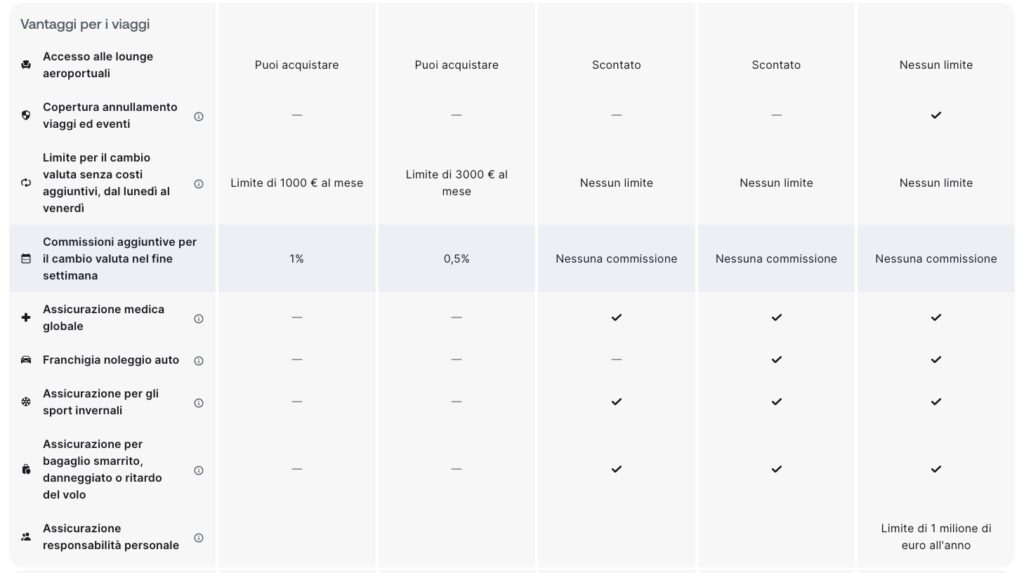Click the snowflake icon for winter sports insurance
1024x573 pixels.
click(26, 402)
